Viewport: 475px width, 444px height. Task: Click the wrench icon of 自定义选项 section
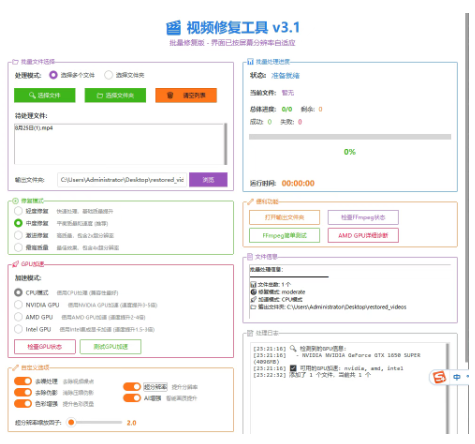pos(15,368)
